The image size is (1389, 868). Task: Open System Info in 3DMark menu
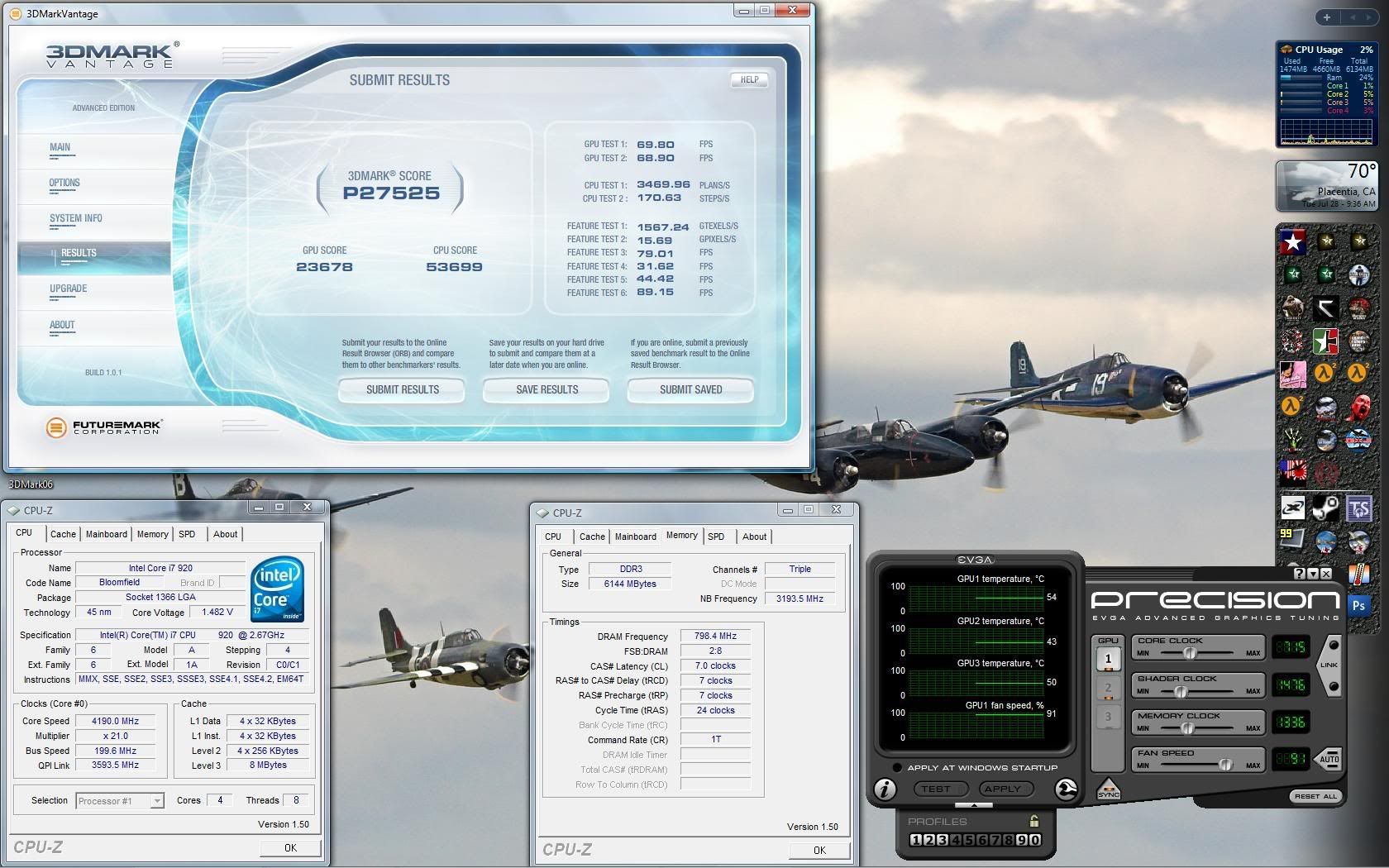pos(76,218)
